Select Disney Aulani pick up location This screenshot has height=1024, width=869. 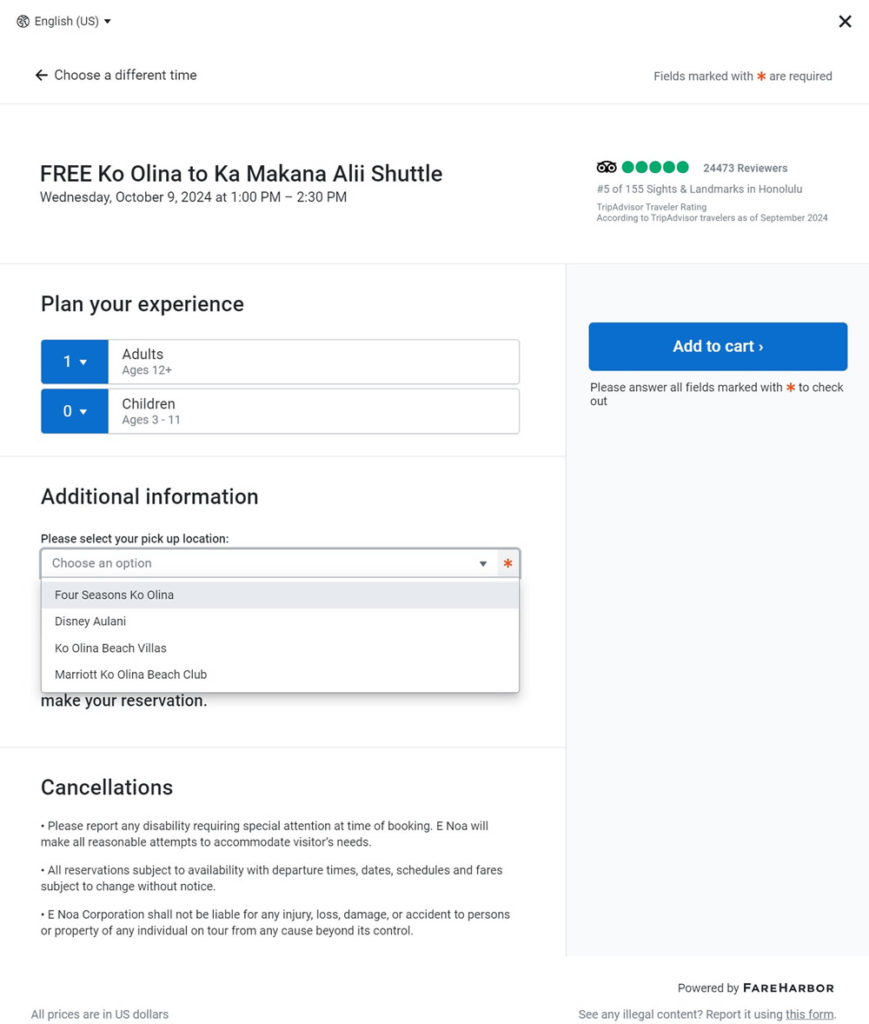coord(90,621)
